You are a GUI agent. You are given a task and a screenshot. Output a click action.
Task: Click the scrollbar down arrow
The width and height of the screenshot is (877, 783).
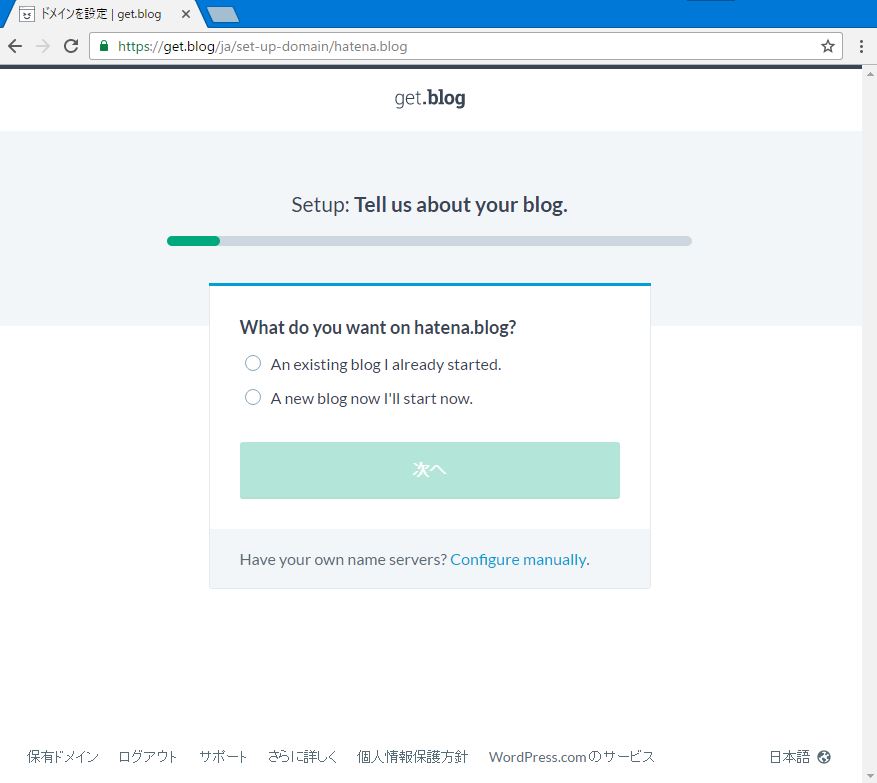coord(870,776)
